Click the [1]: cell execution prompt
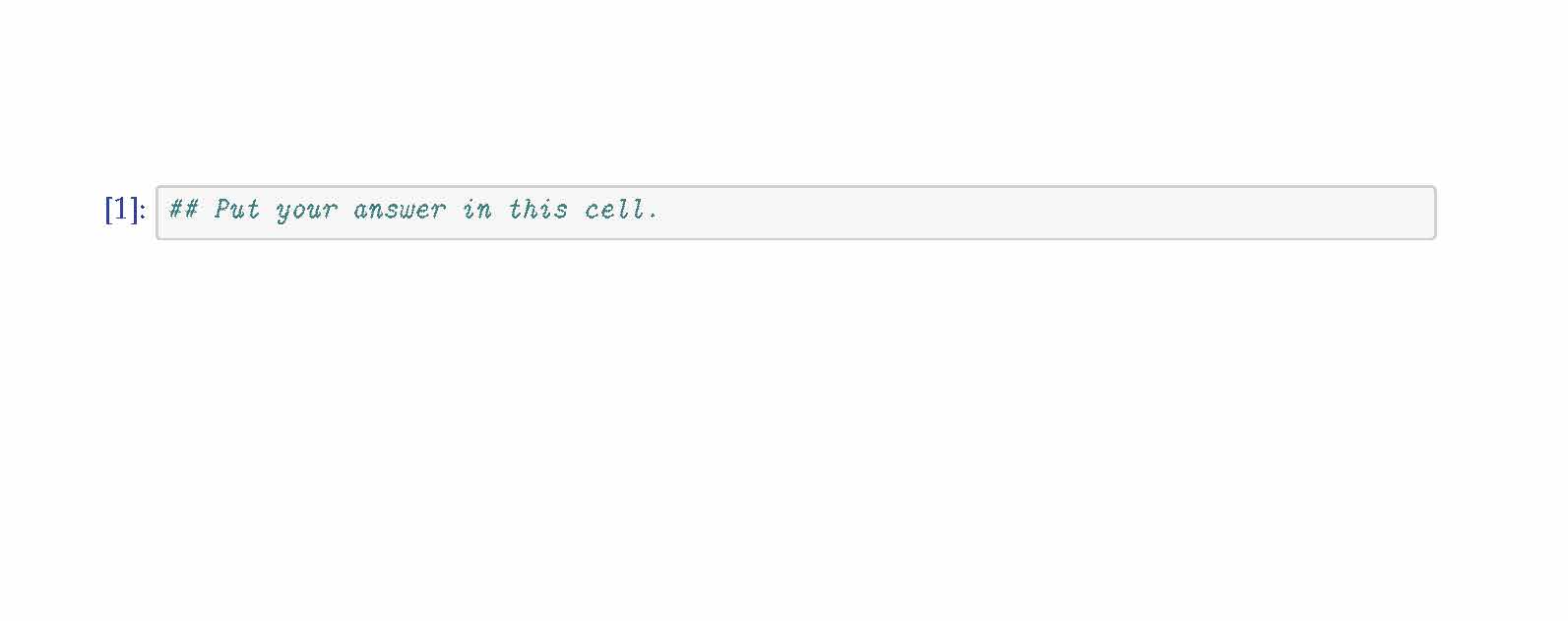Image resolution: width=1568 pixels, height=621 pixels. [x=124, y=210]
